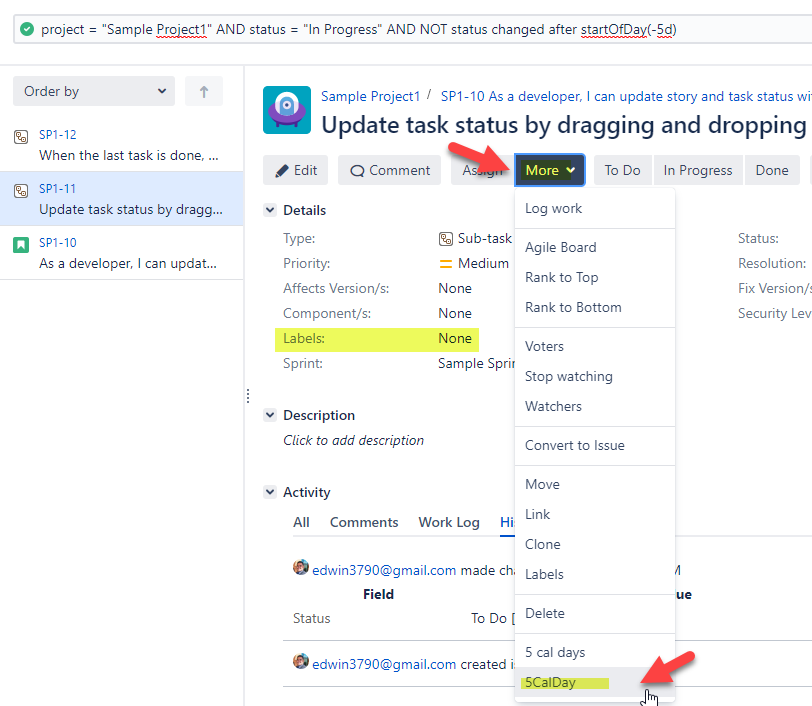Open the SP1-10 parent issue breadcrumb link
The image size is (812, 706).
[626, 96]
